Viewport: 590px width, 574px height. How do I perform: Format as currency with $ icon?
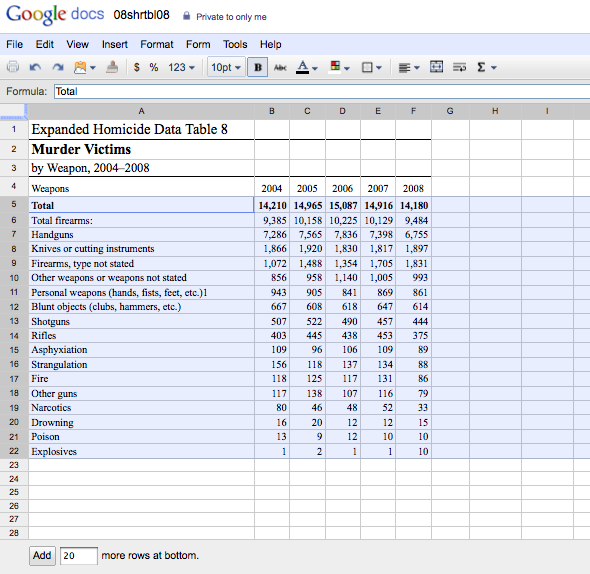(137, 67)
